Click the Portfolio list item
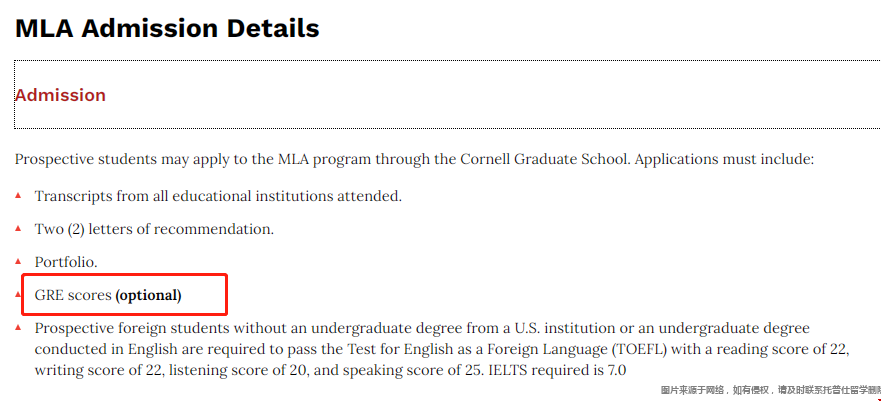Screen dimensions: 881x401 tap(66, 262)
